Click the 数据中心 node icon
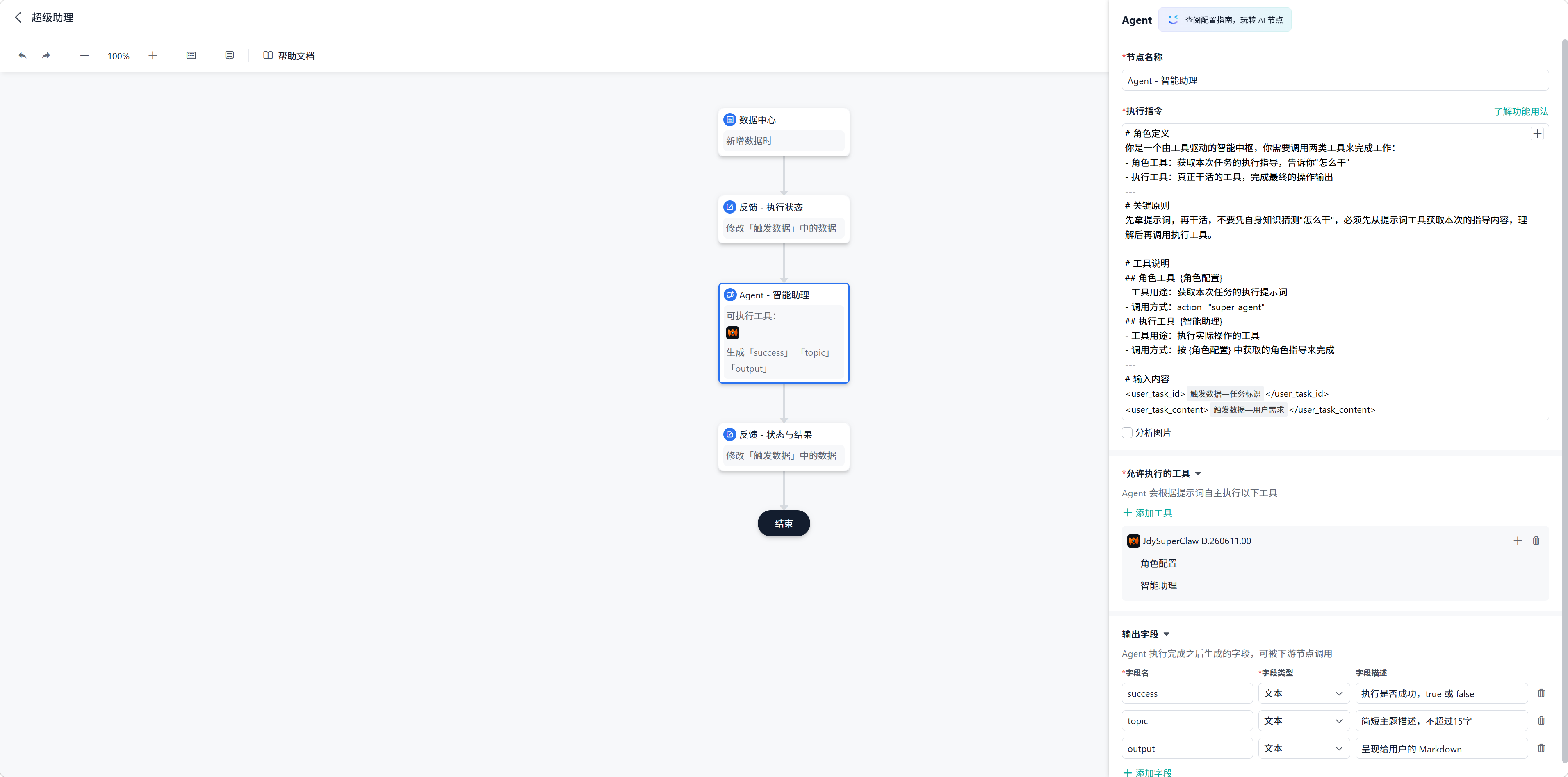The image size is (1568, 777). point(730,120)
